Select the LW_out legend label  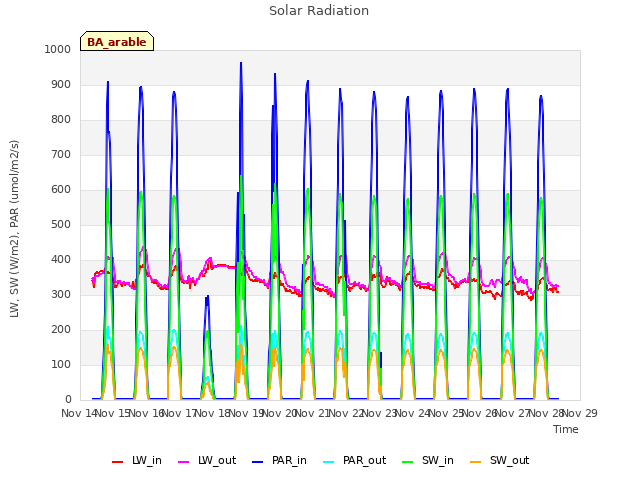click(x=217, y=460)
